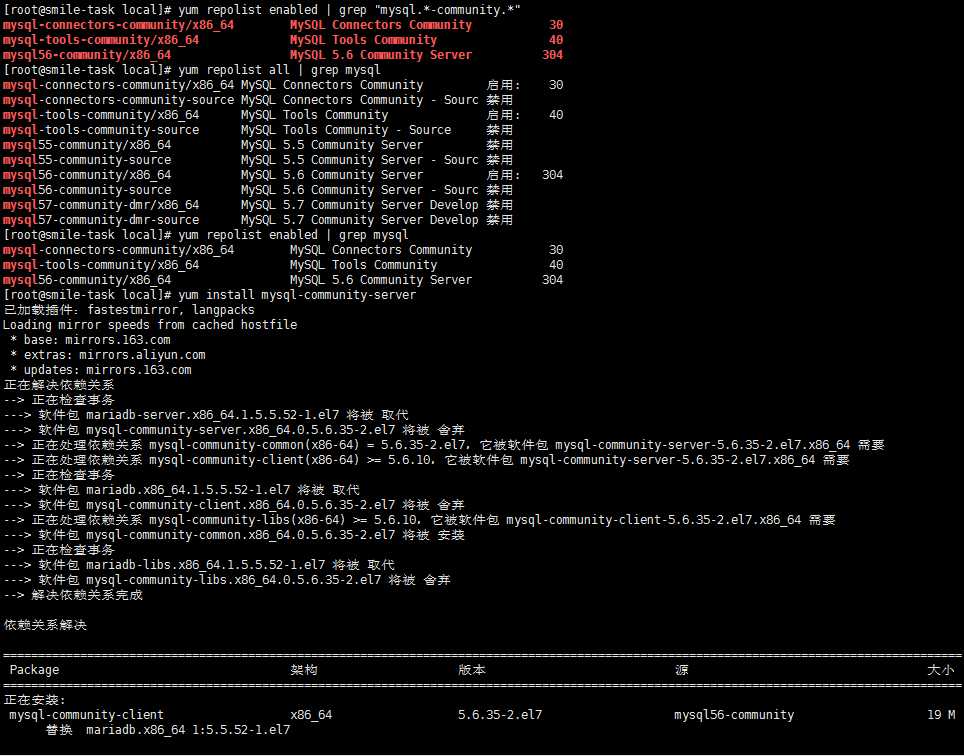Click the '替换 mariadb.x86_64 1:5.5.52-1.el7' line

click(x=168, y=730)
